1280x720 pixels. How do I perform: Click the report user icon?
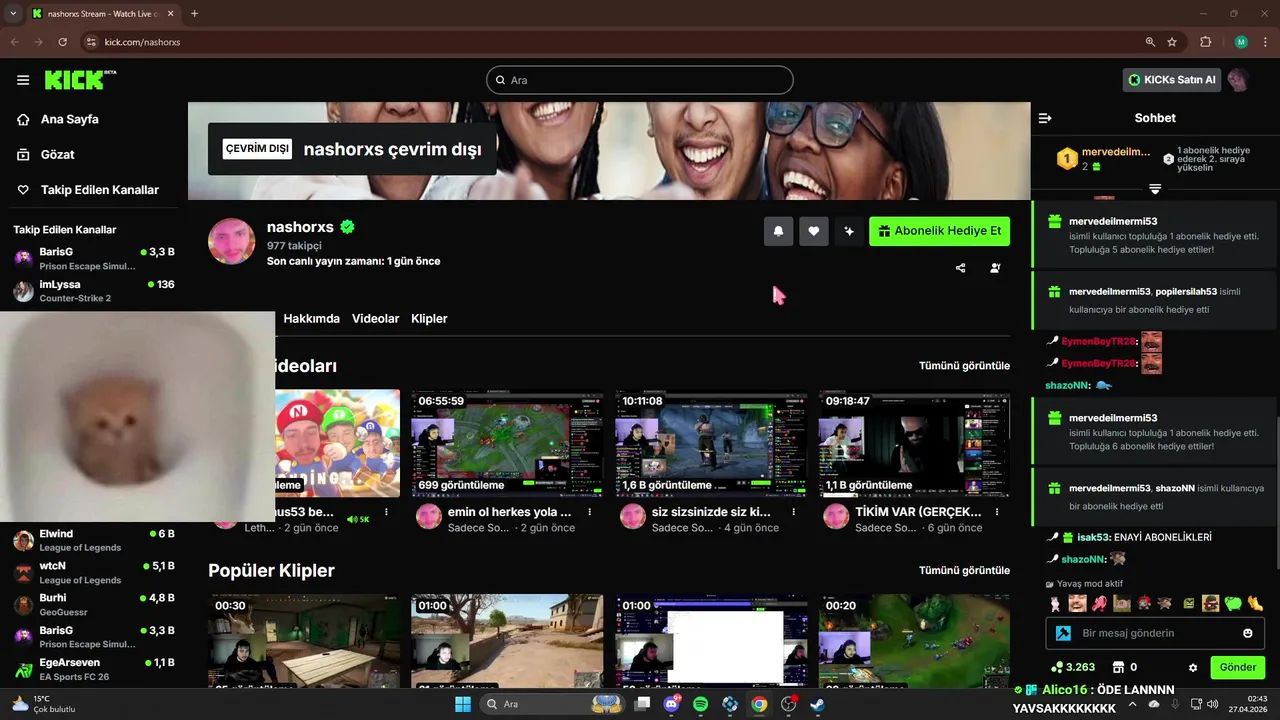pyautogui.click(x=995, y=268)
